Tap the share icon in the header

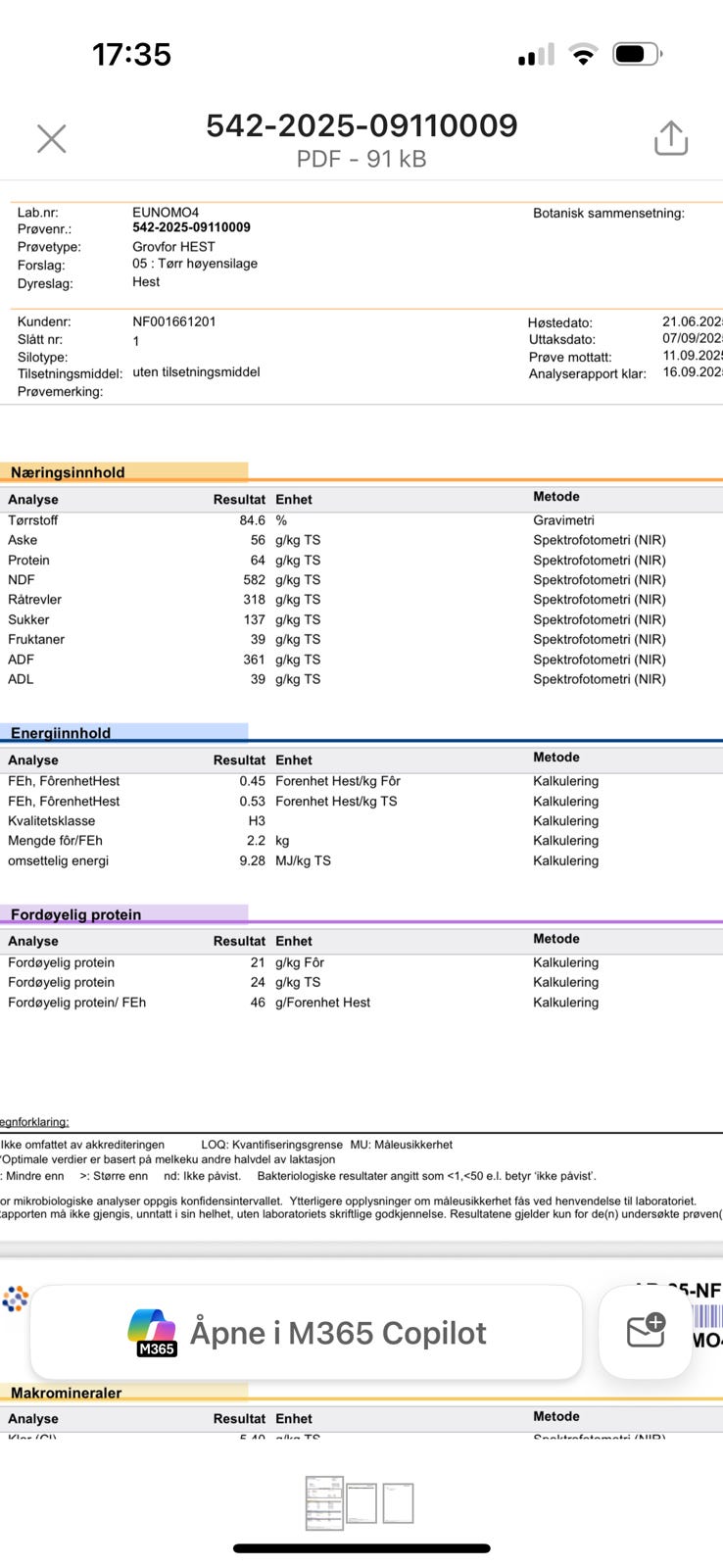click(671, 139)
